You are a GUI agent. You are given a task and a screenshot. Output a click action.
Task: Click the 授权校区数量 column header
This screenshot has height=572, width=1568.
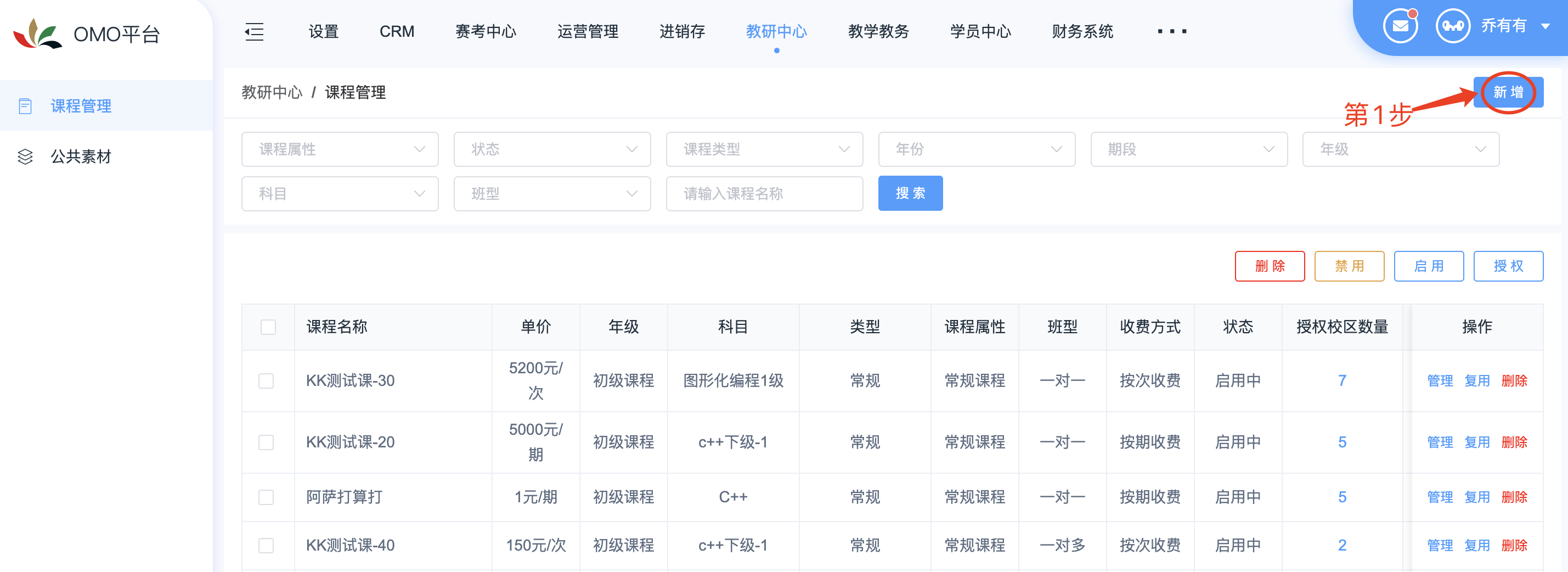point(1341,327)
